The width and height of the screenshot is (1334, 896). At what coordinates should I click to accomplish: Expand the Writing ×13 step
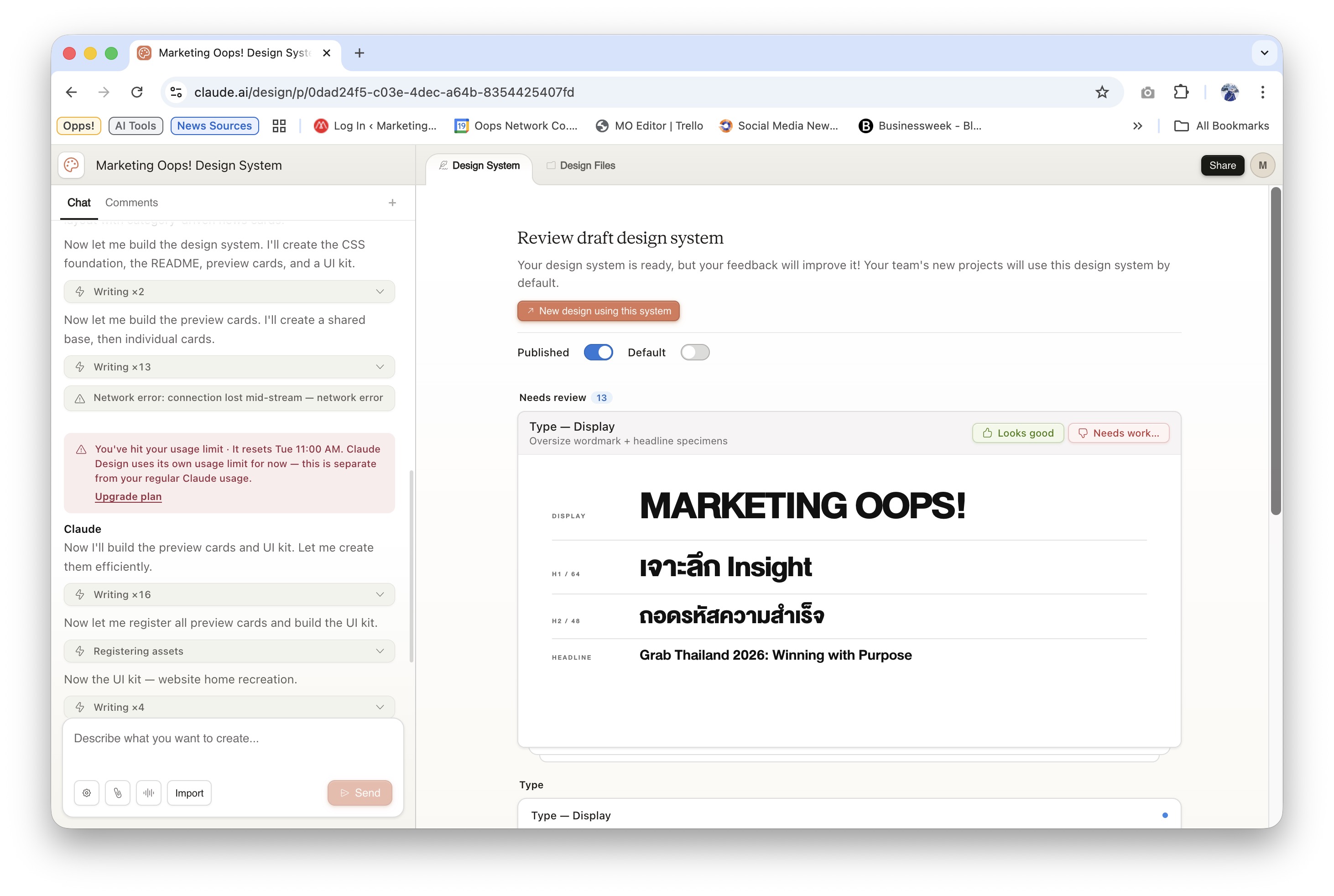pos(229,367)
